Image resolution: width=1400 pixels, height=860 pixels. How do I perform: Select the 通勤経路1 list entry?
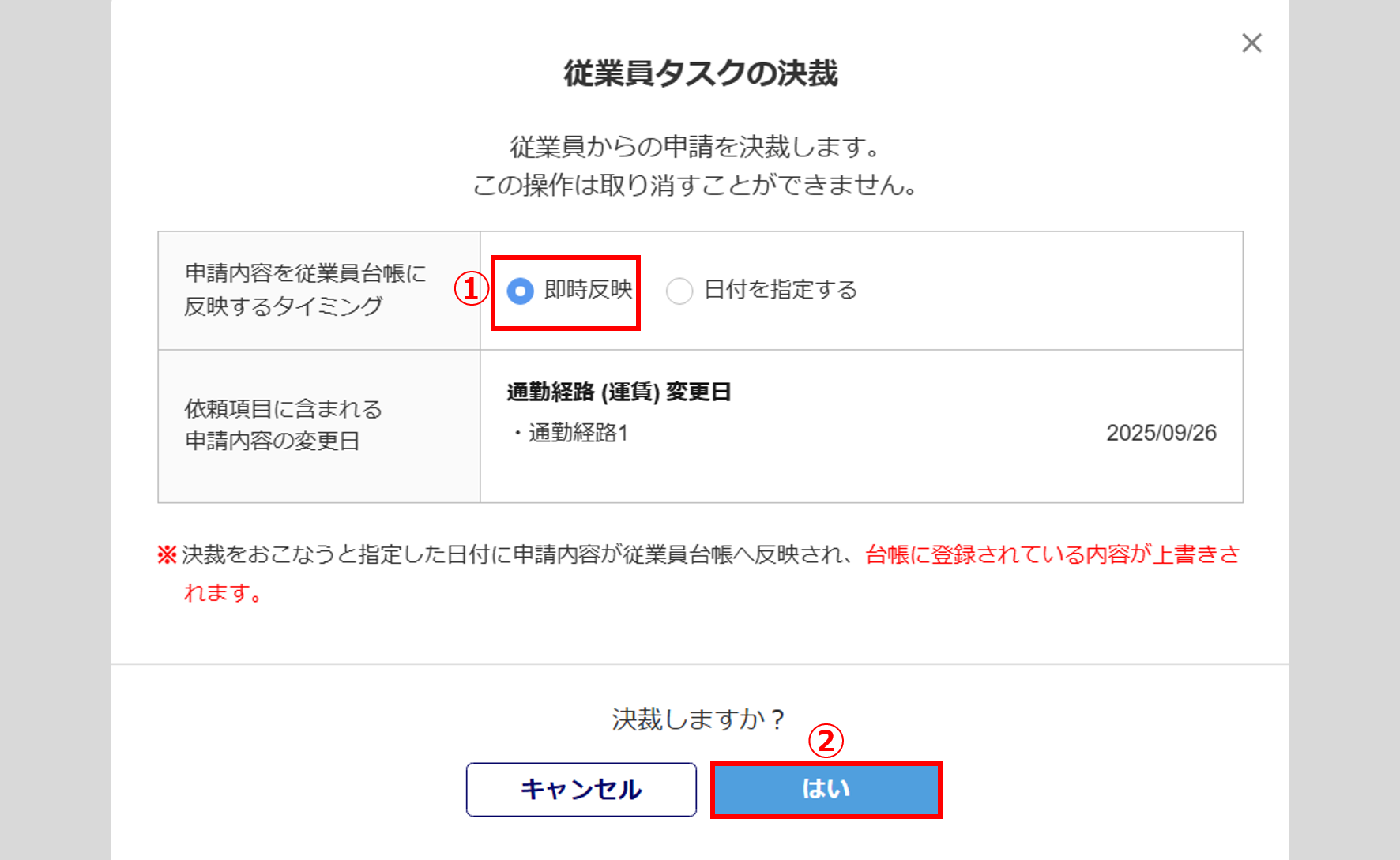pyautogui.click(x=578, y=433)
